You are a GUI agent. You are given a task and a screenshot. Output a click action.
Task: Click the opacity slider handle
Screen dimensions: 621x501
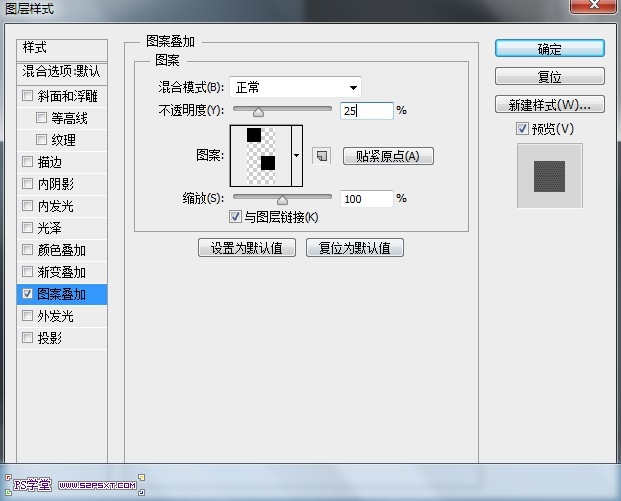pos(258,112)
